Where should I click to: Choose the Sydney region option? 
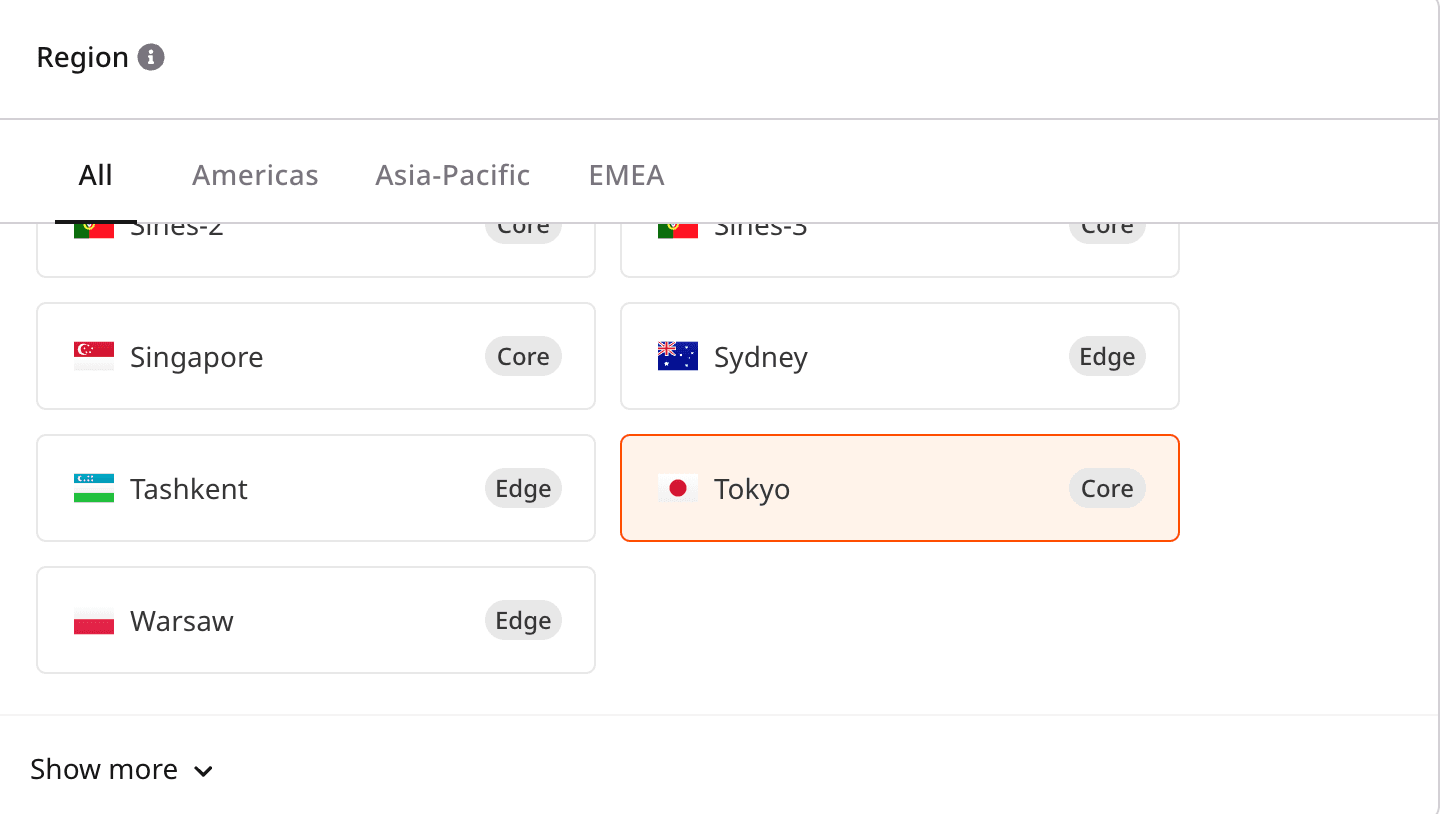[899, 357]
